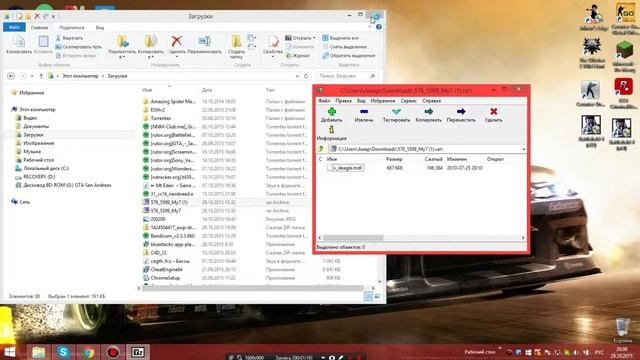
Task: Select Локальный диск (C:) in the navigation pane
Action: (x=42, y=168)
